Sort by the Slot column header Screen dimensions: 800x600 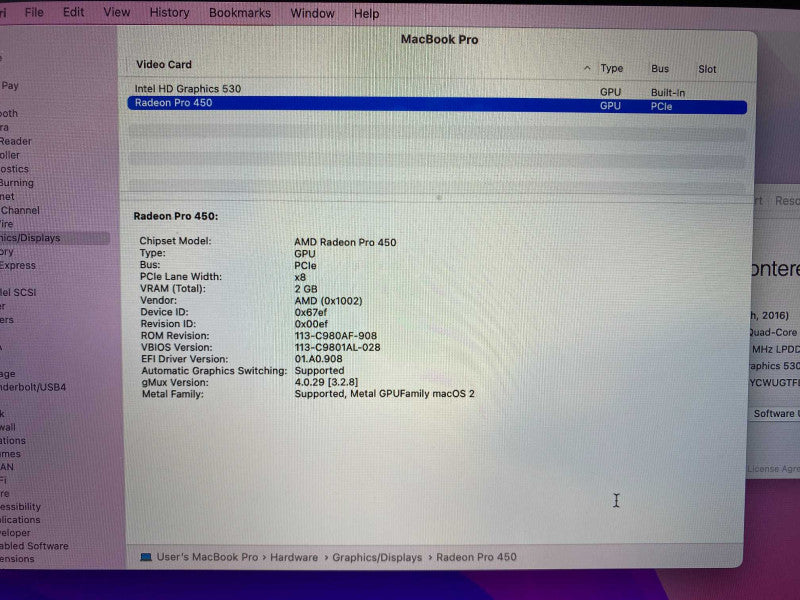click(707, 69)
